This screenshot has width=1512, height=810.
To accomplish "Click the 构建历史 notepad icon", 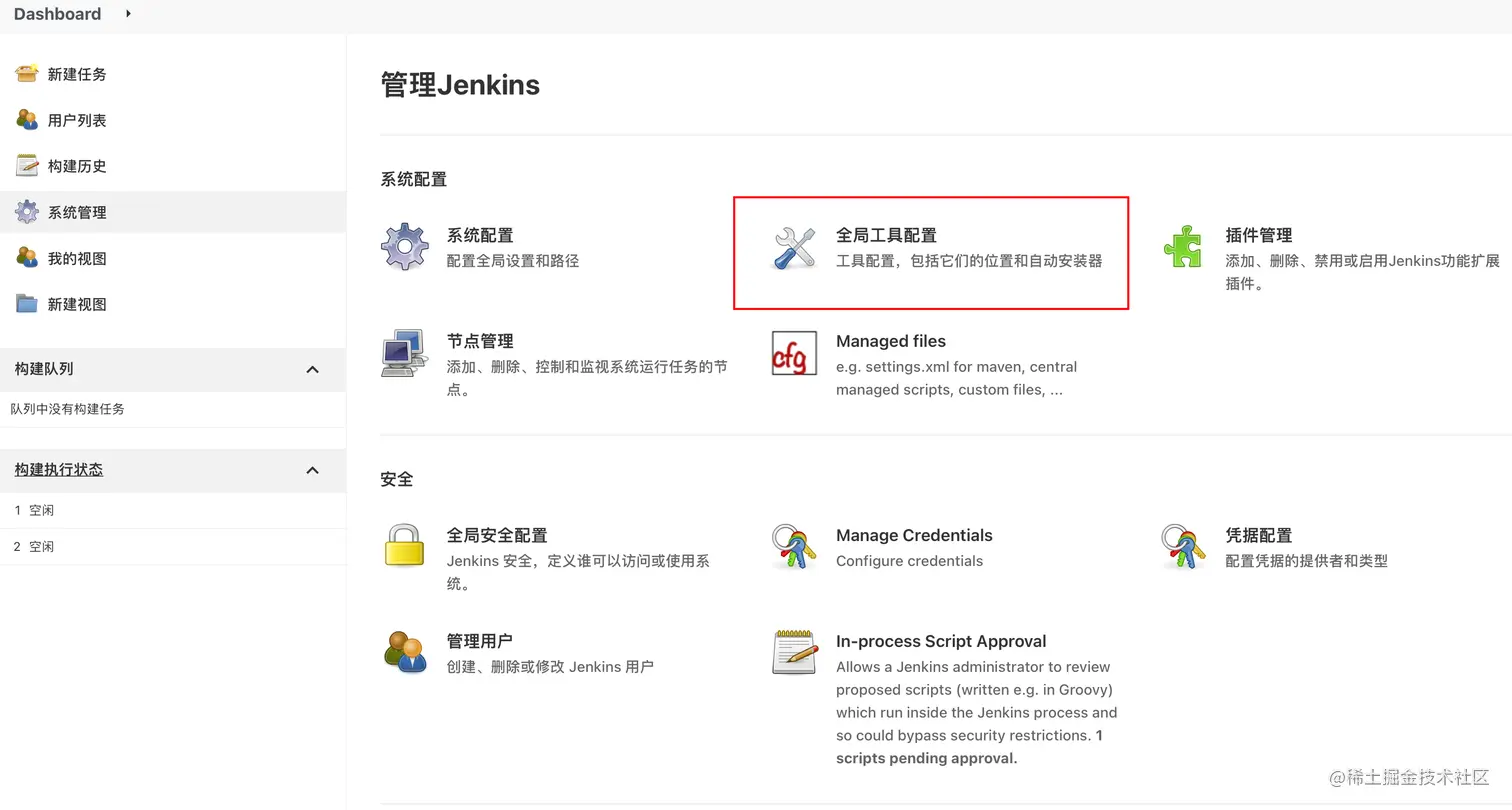I will pyautogui.click(x=27, y=165).
